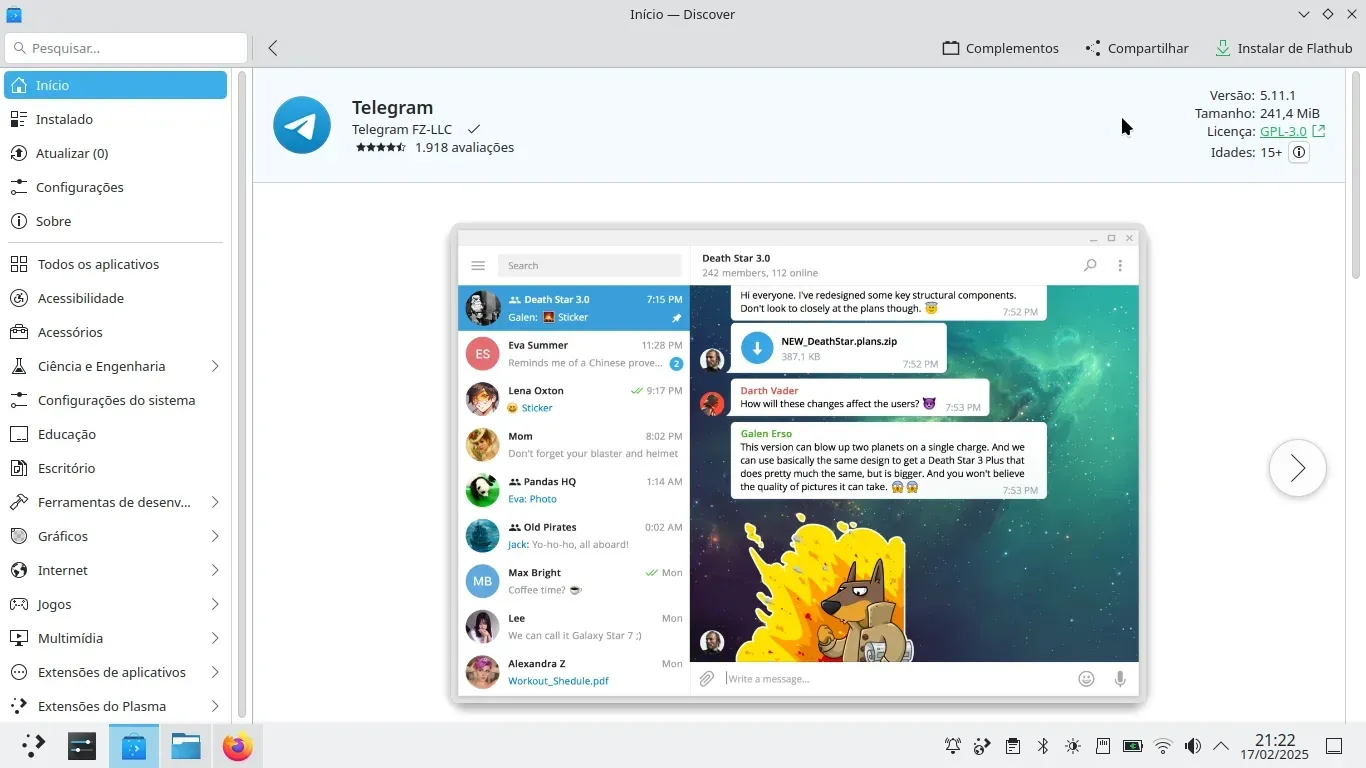Image resolution: width=1366 pixels, height=768 pixels.
Task: Click the Compartilhar button
Action: [1137, 48]
